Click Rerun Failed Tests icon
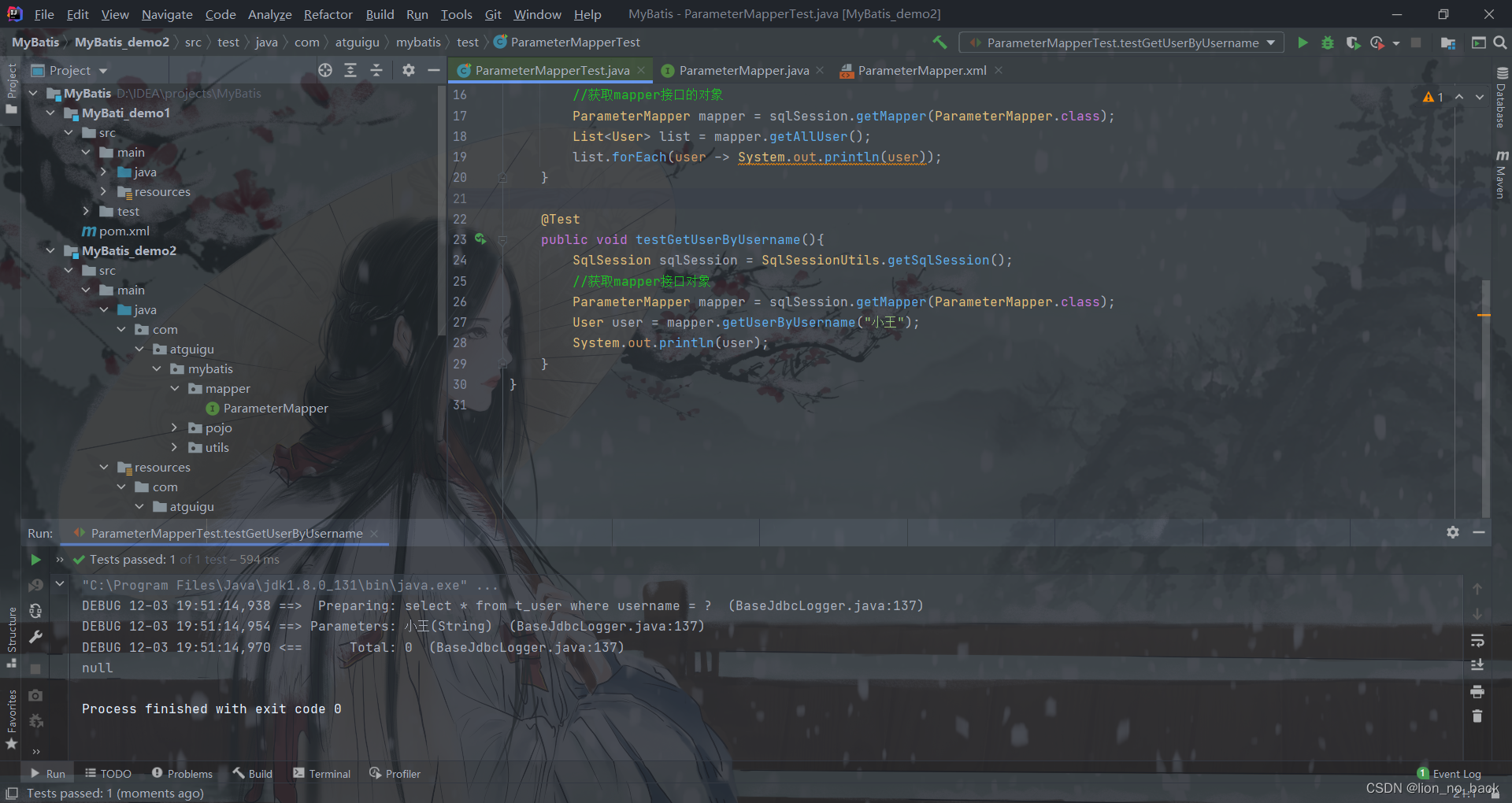 tap(35, 585)
